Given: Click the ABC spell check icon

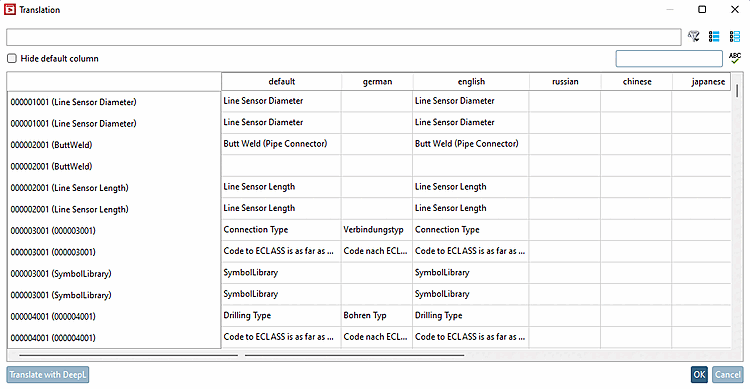Looking at the screenshot, I should point(735,58).
